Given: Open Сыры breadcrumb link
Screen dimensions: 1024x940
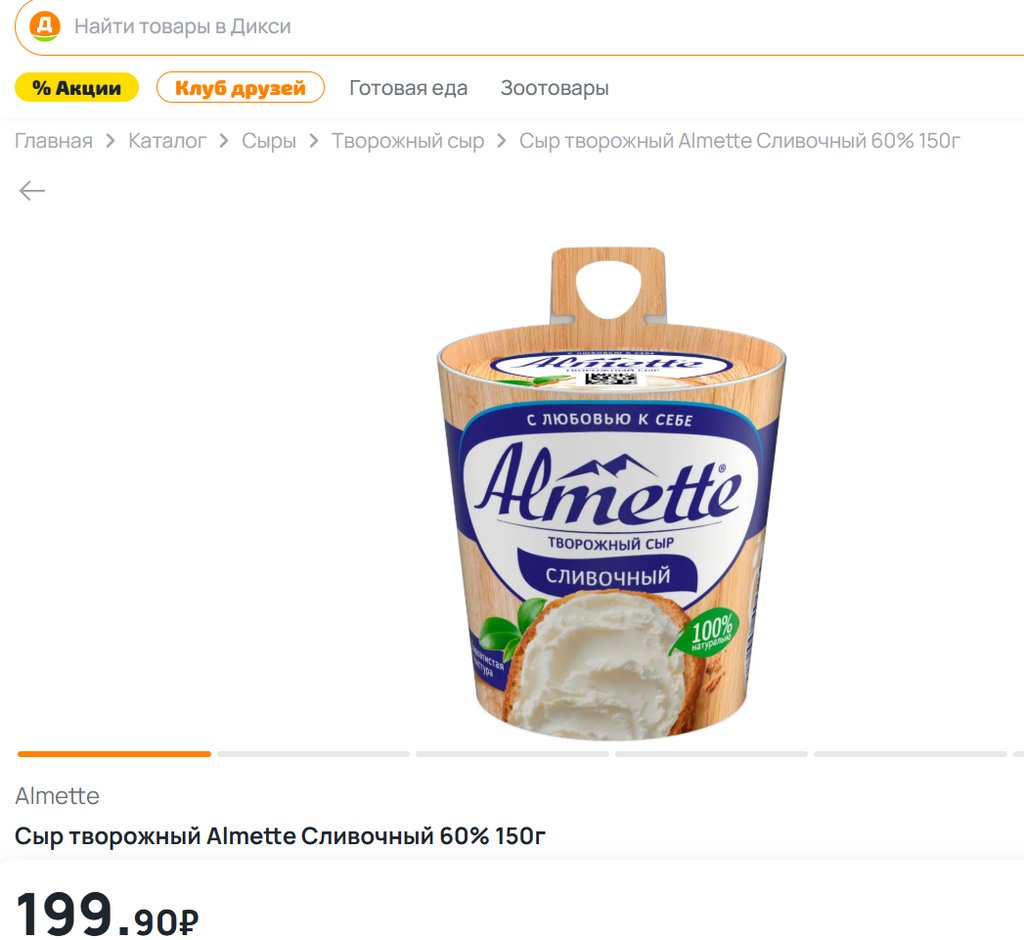Looking at the screenshot, I should pos(269,141).
